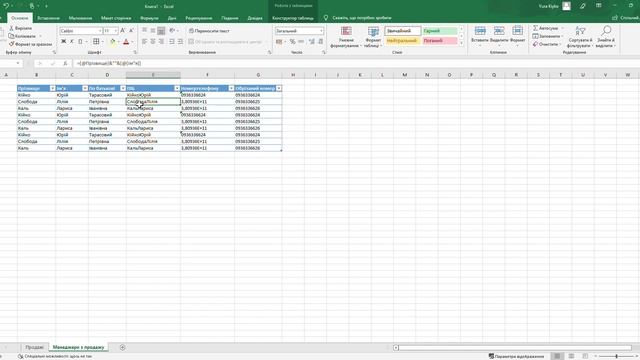Open the font name combo box (Calibri)
640x360 pixels.
pos(81,31)
